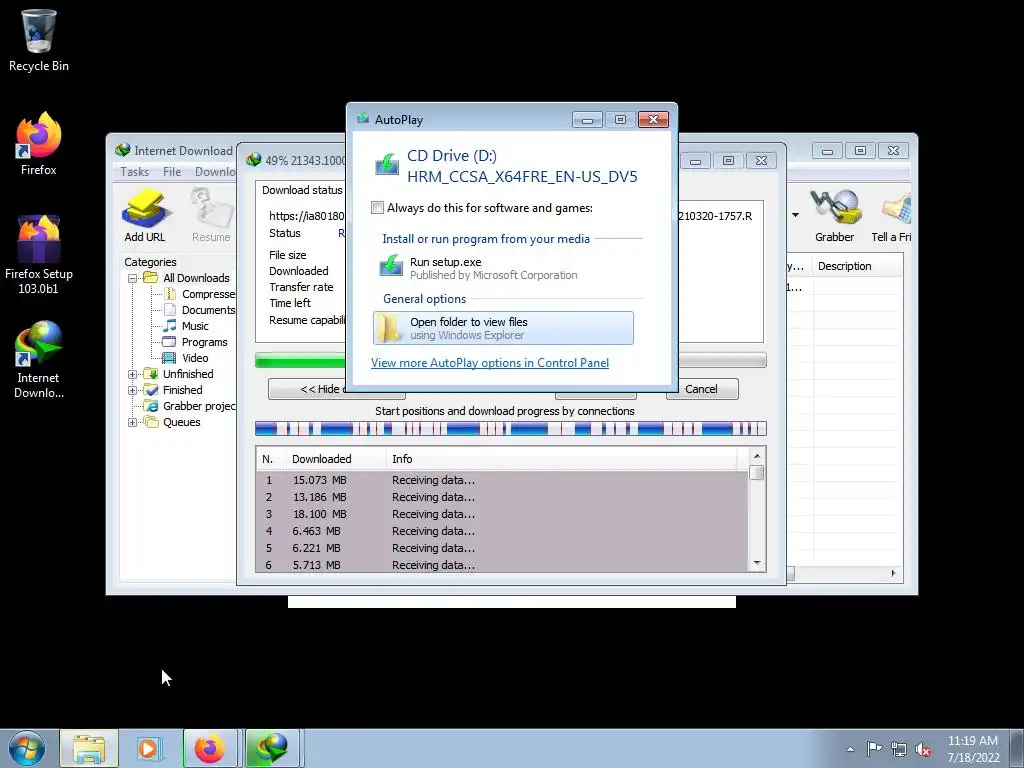Select connection row 4 with 6.463 MB

pos(502,531)
